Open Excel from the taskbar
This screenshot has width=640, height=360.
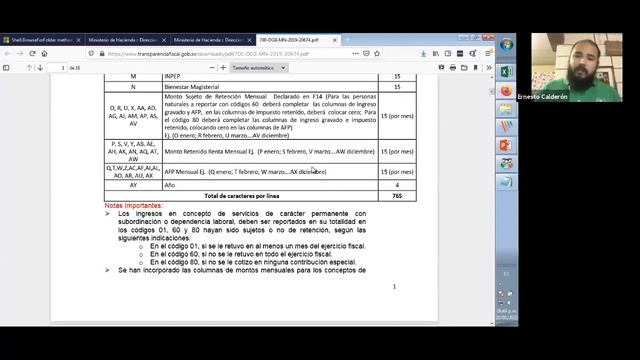(506, 72)
